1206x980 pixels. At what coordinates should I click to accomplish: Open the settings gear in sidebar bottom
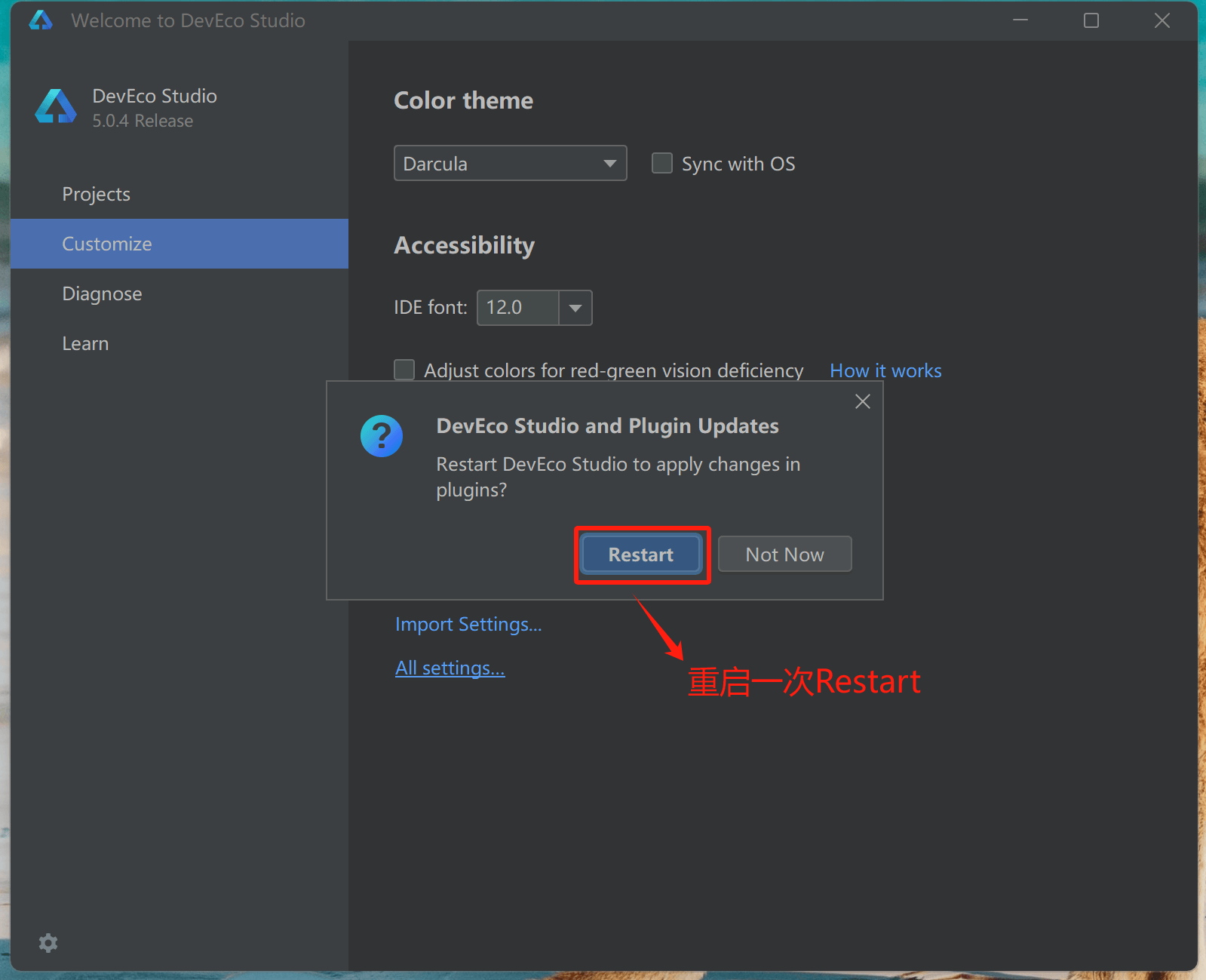[x=48, y=942]
